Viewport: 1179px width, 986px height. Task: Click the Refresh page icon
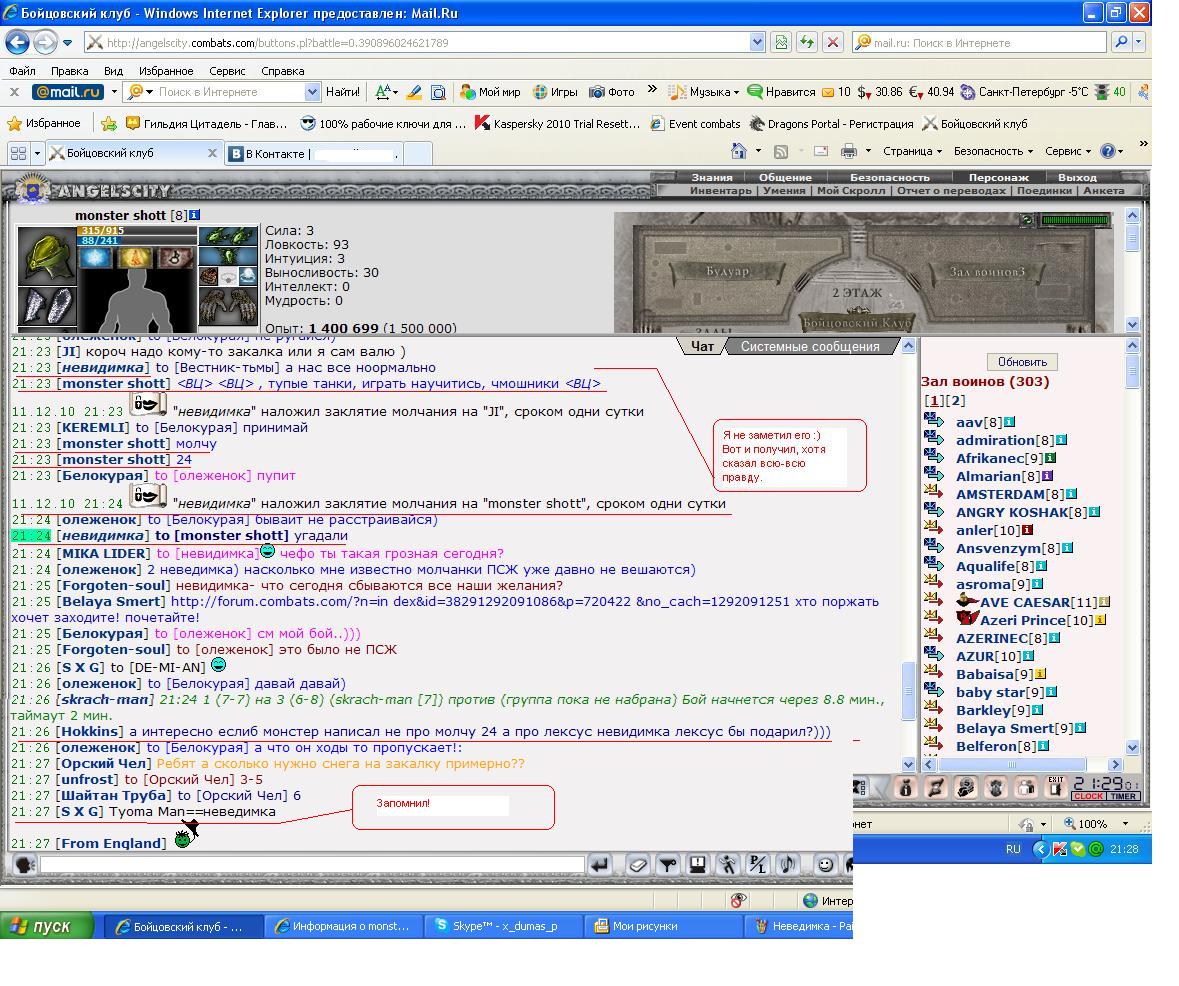pyautogui.click(x=807, y=42)
